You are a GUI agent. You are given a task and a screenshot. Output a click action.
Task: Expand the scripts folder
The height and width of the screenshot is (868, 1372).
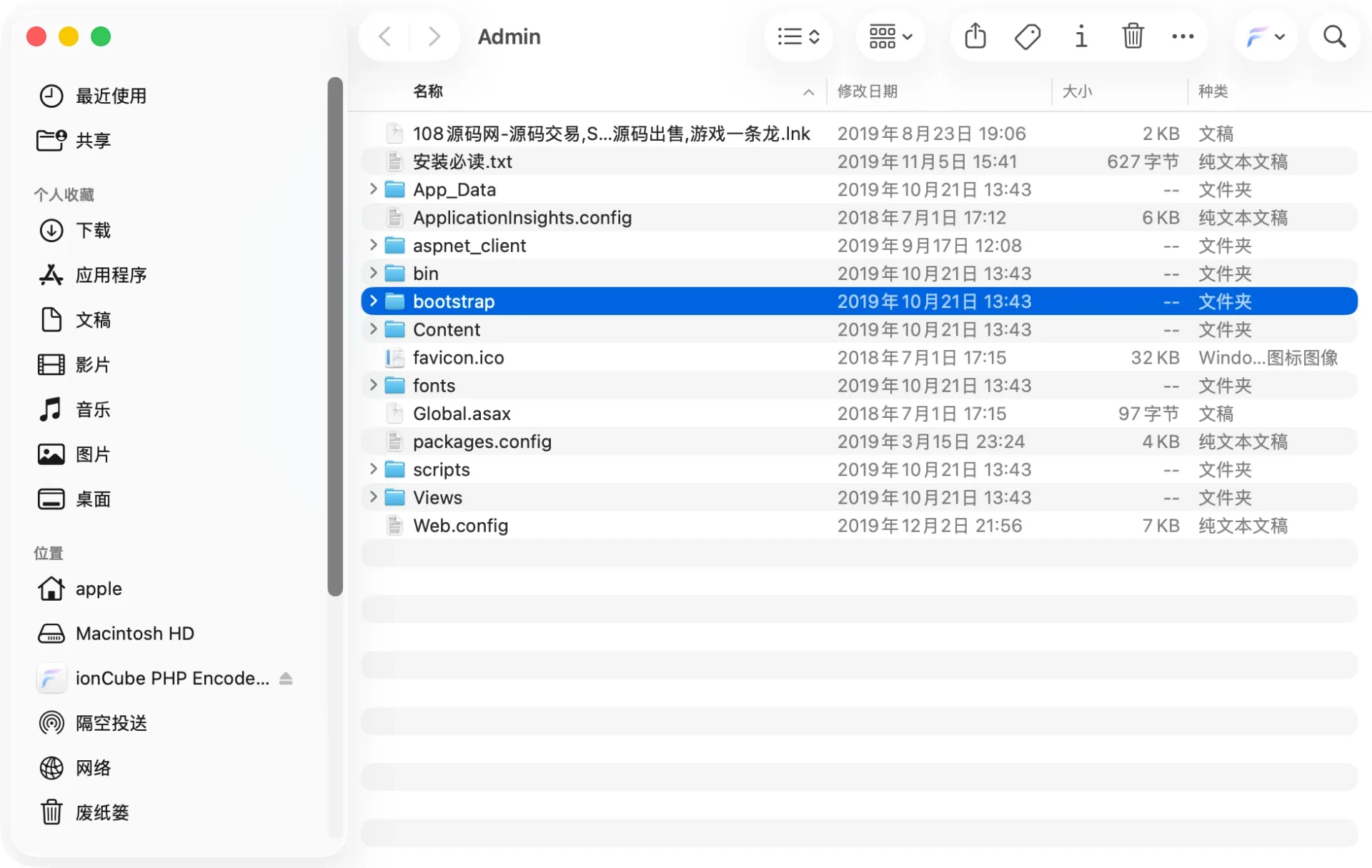pyautogui.click(x=373, y=469)
